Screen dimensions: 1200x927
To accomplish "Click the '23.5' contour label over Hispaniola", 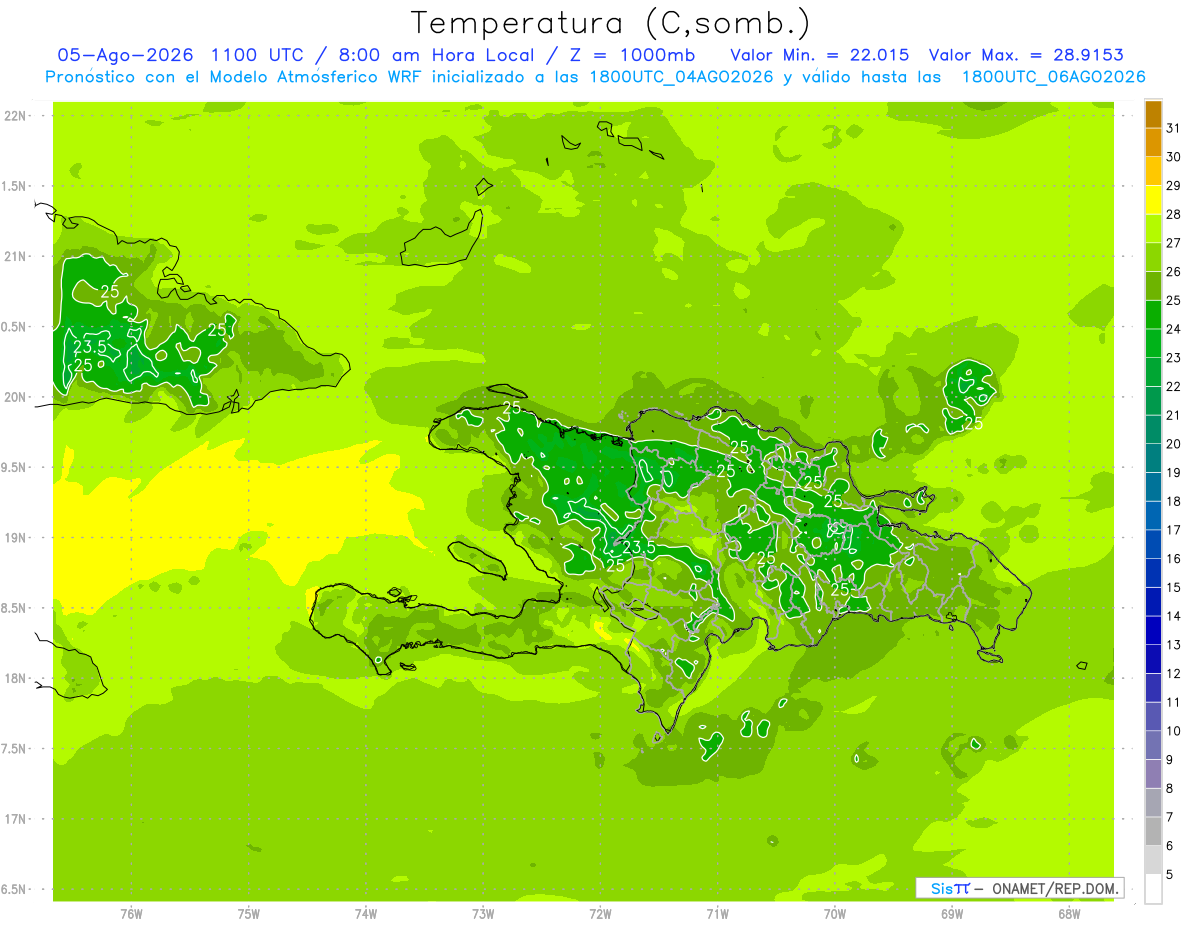I will pos(639,547).
